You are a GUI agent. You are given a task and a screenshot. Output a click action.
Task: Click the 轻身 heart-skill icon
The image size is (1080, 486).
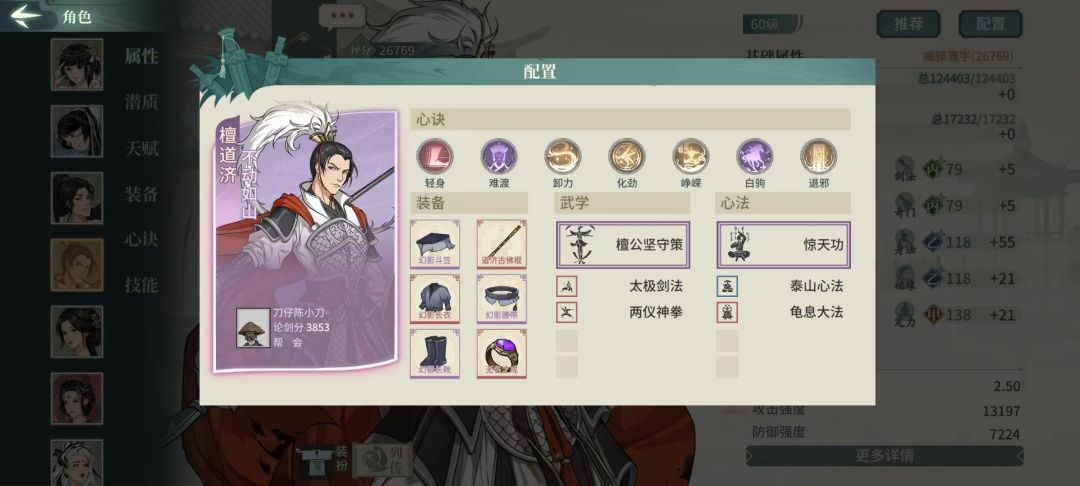pyautogui.click(x=435, y=156)
